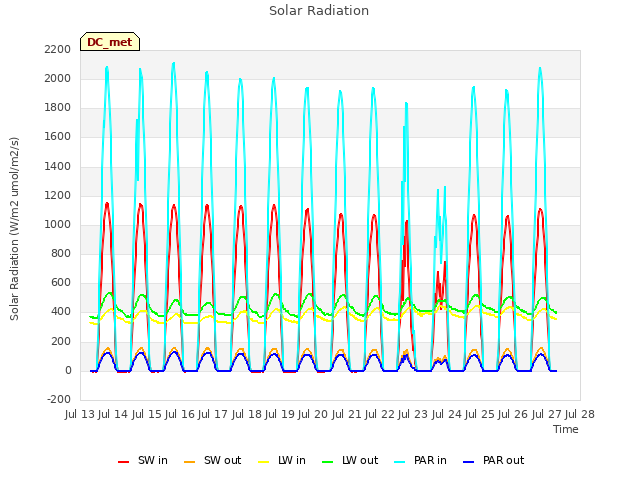Viewport: 640px width, 480px height.
Task: Click the 0 y-axis tick label
Action: [68, 371]
